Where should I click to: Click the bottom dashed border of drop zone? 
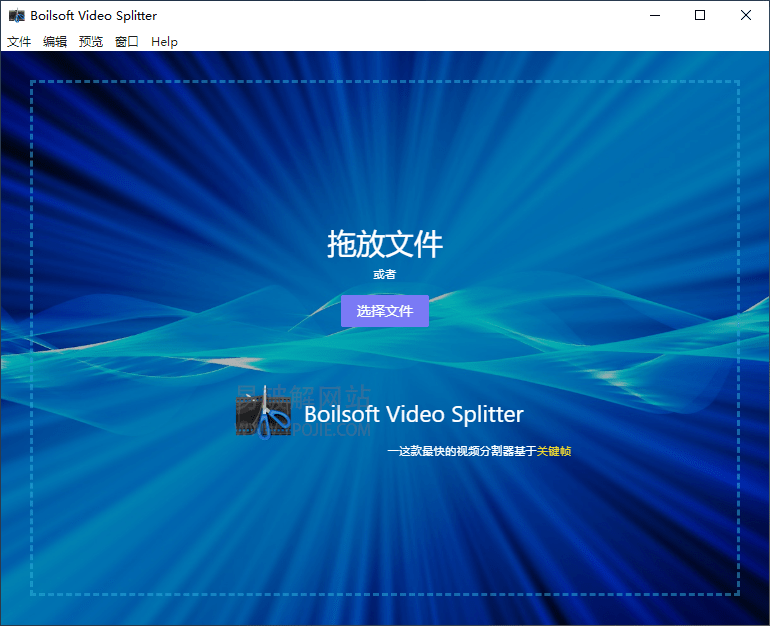pyautogui.click(x=385, y=594)
